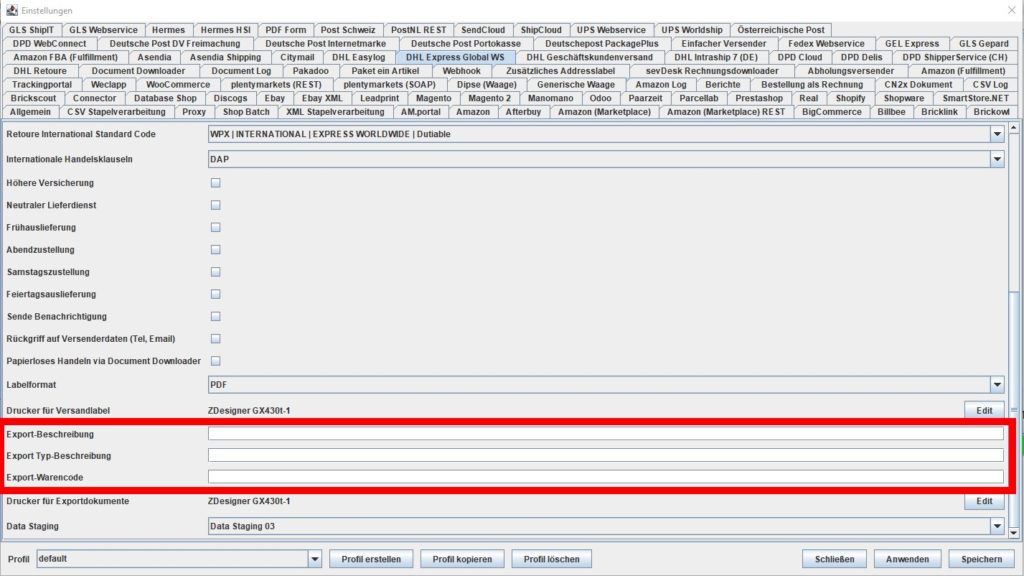The height and width of the screenshot is (576, 1024).
Task: Edit Drucker für Versandlabel
Action: pos(984,410)
